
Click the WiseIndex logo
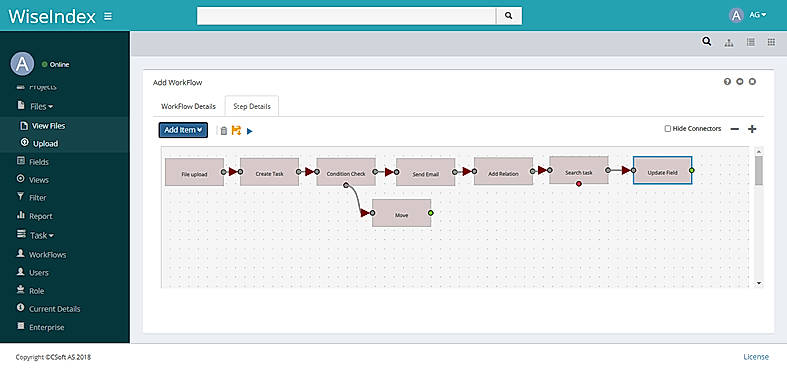coord(52,17)
